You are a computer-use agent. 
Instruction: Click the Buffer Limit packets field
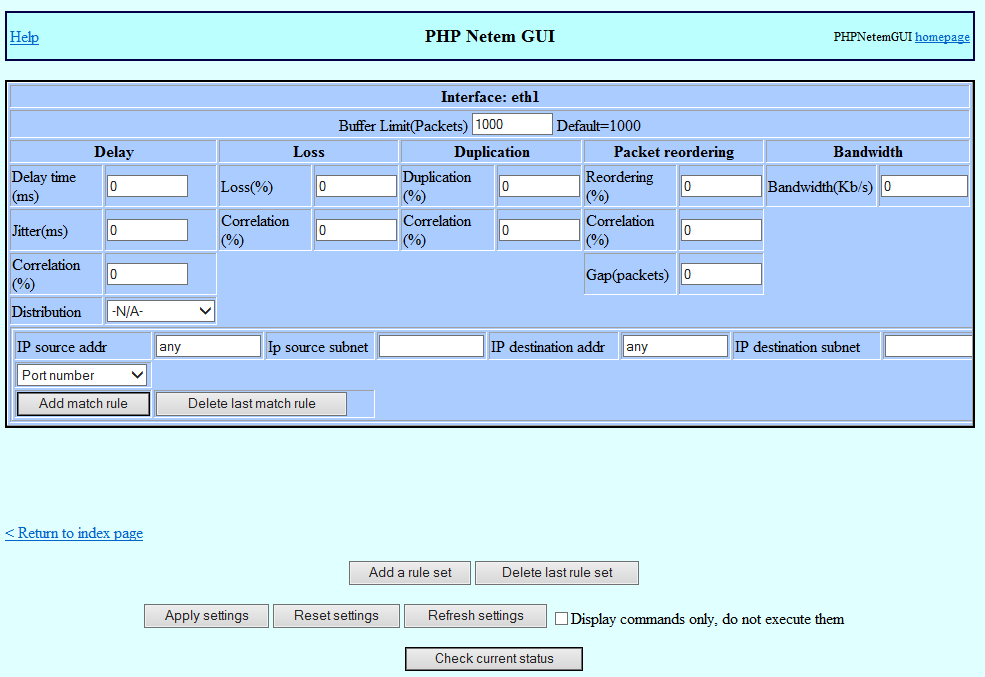[x=512, y=123]
